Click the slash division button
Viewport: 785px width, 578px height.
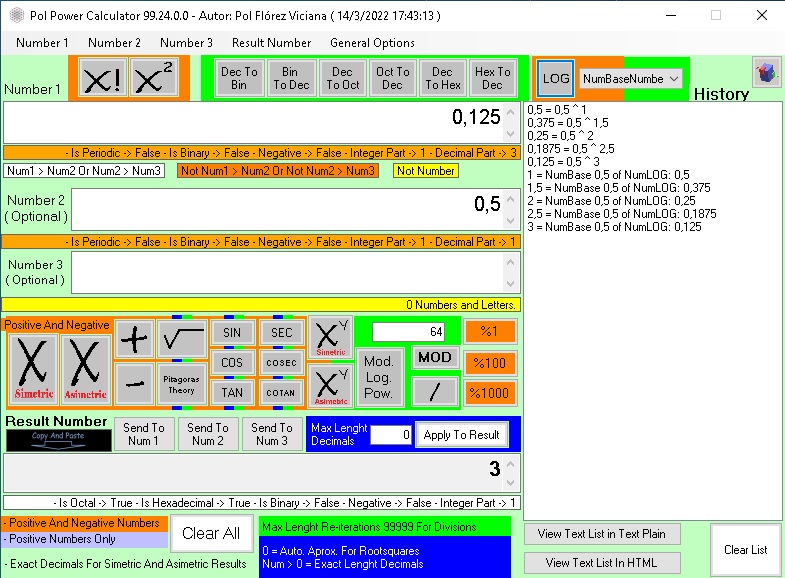coord(435,392)
